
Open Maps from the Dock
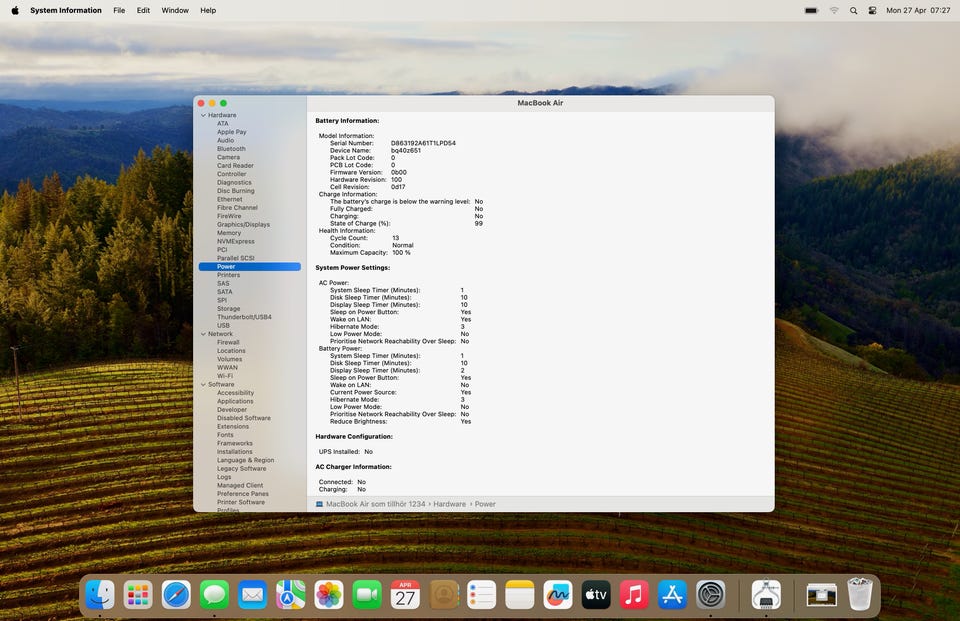click(x=291, y=595)
